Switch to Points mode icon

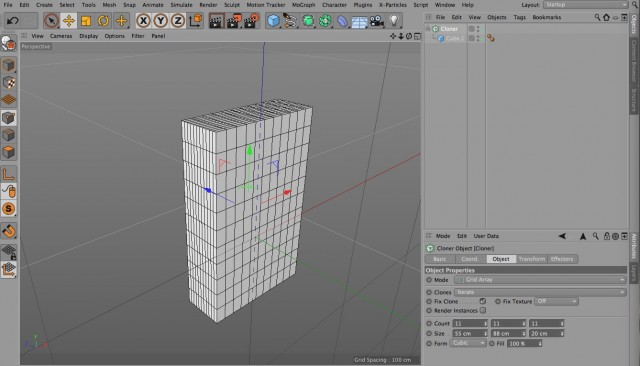(9, 118)
